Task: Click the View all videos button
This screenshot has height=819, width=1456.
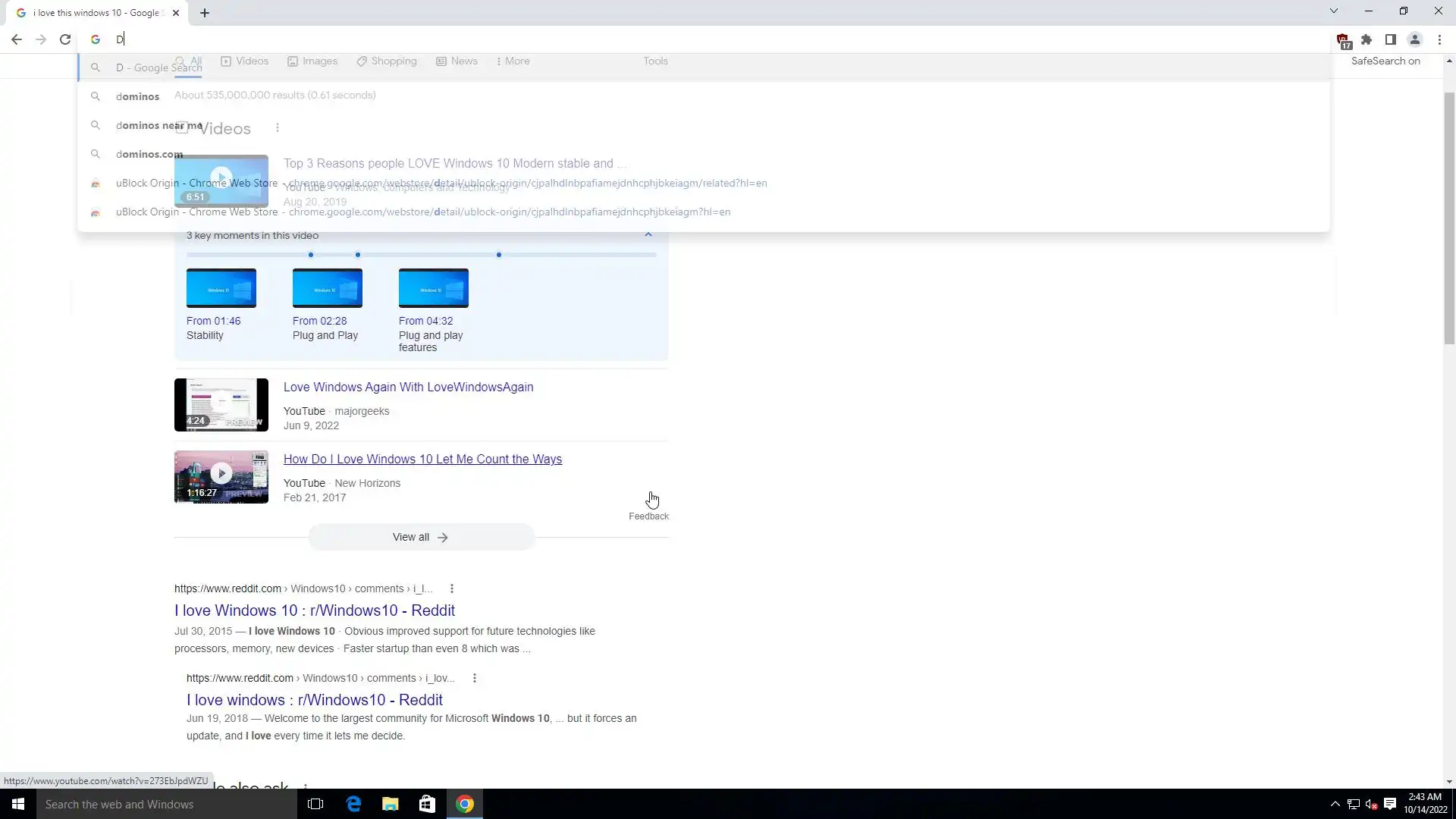Action: click(x=421, y=537)
